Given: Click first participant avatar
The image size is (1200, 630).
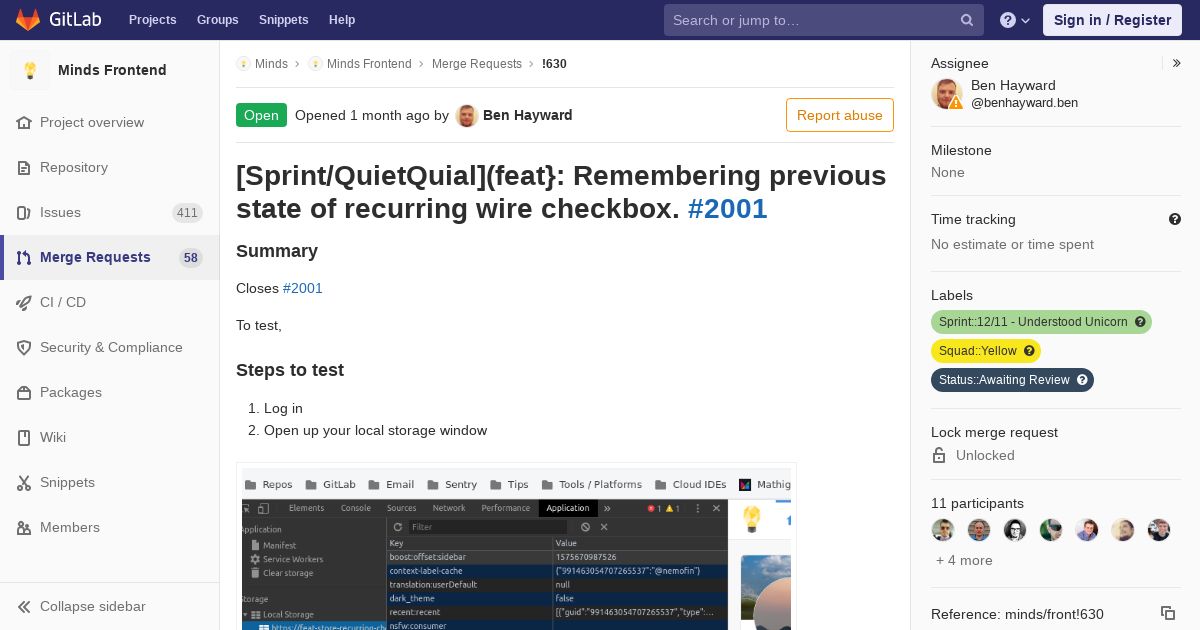Looking at the screenshot, I should 943,530.
